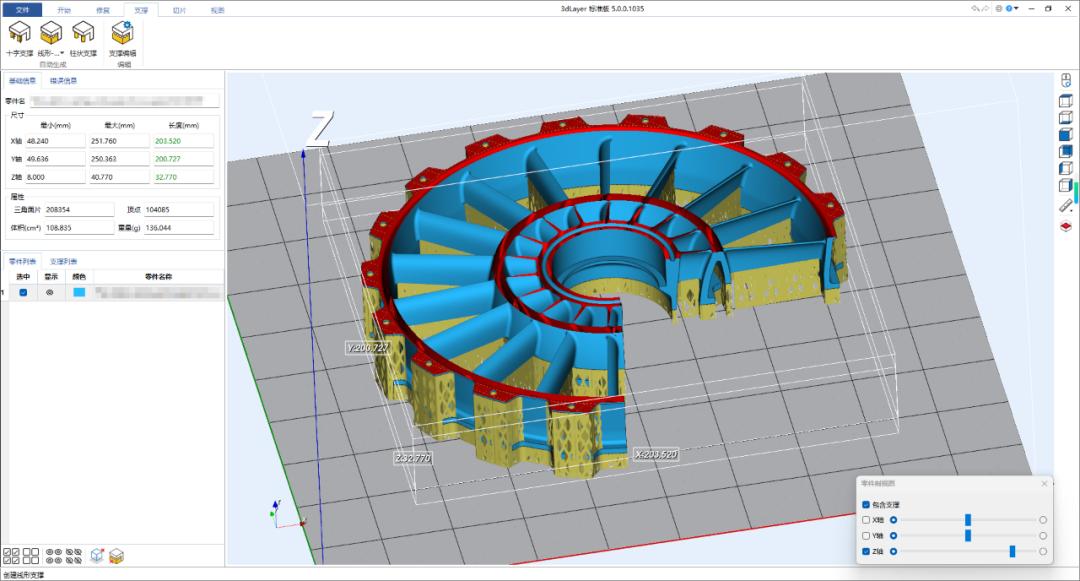Click the 十字支撑 cross support icon

19,33
